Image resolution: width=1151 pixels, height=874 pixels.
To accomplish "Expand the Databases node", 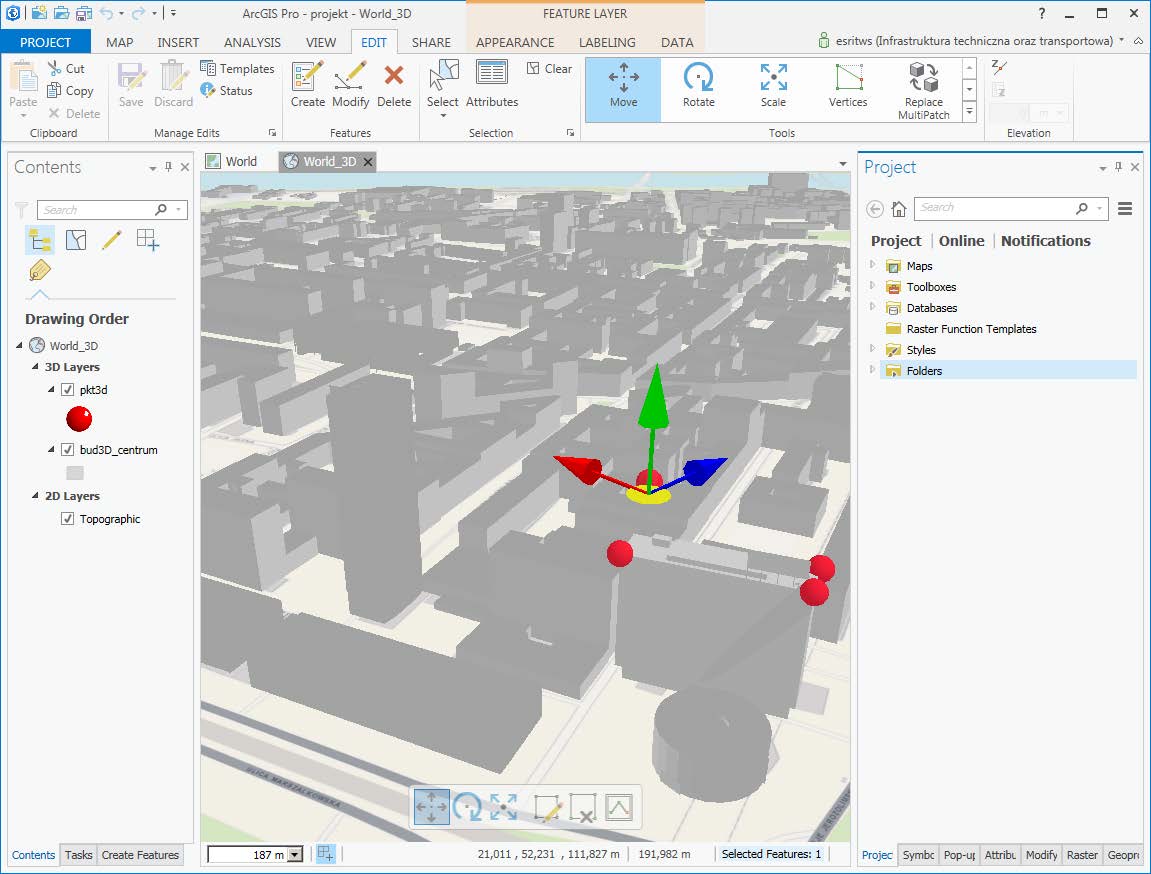I will click(x=873, y=307).
